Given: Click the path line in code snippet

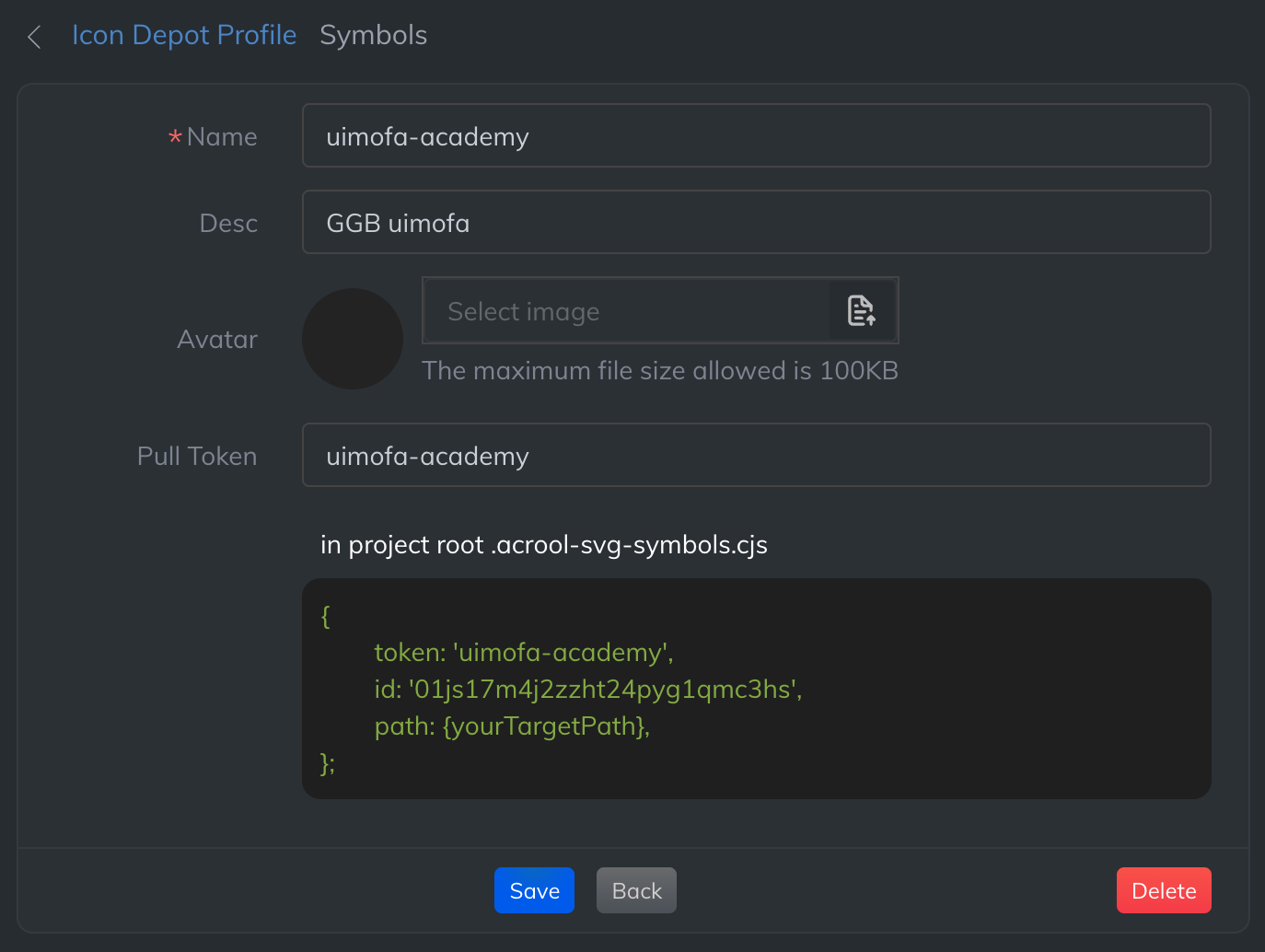Looking at the screenshot, I should [x=512, y=726].
